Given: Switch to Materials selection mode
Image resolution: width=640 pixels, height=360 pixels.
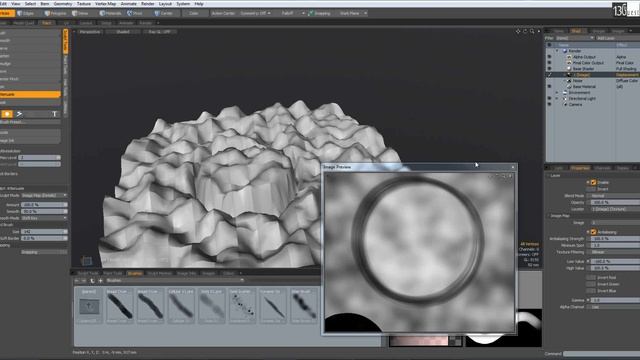Looking at the screenshot, I should pyautogui.click(x=110, y=13).
